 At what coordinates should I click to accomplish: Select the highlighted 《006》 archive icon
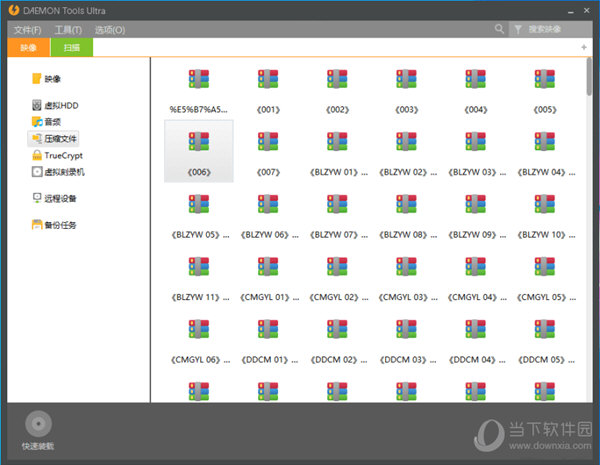tap(199, 142)
